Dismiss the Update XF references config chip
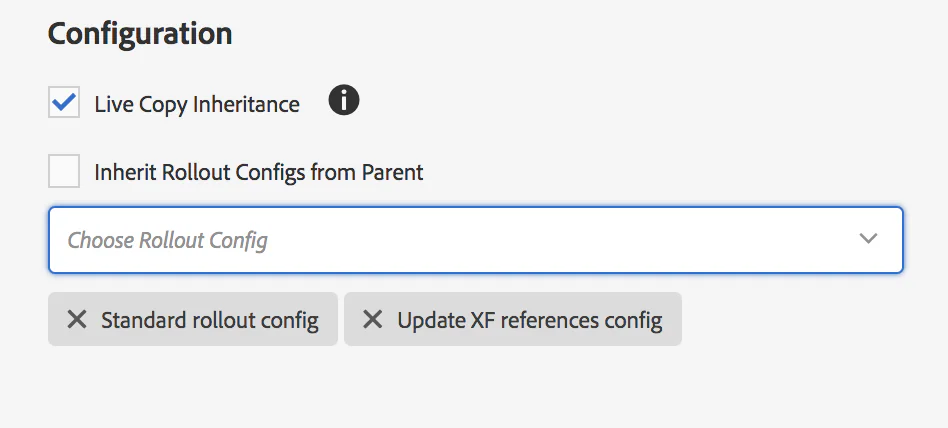The image size is (948, 428). 372,320
